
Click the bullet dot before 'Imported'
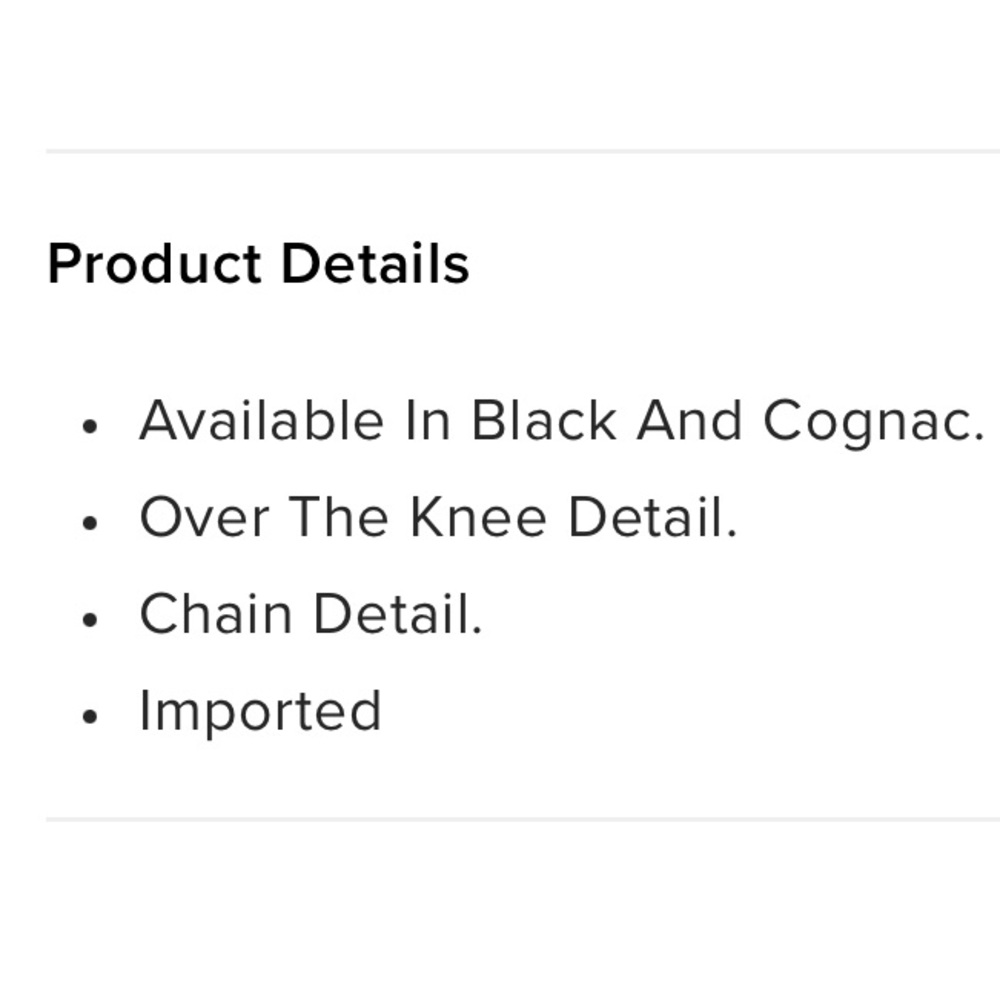pyautogui.click(x=91, y=716)
